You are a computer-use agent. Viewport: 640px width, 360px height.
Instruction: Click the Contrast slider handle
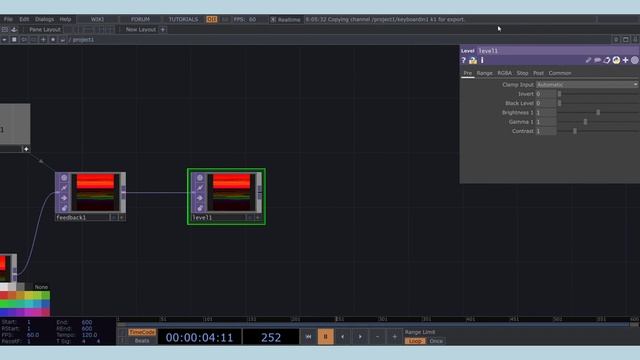coord(575,131)
